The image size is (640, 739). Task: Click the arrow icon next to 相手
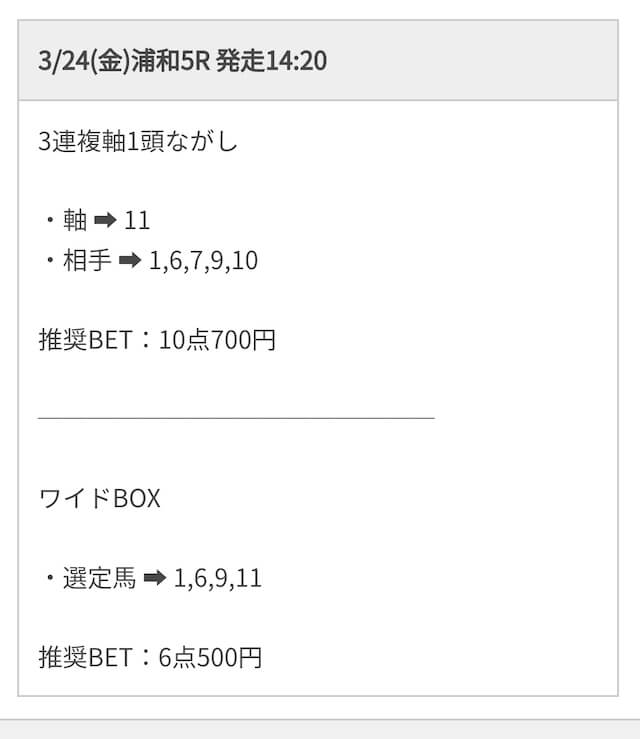(130, 260)
